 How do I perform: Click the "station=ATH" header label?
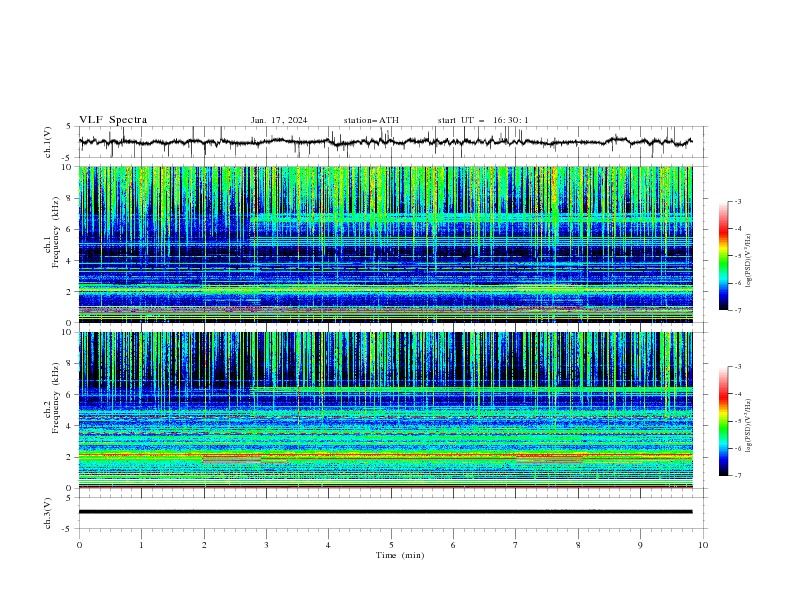(371, 120)
